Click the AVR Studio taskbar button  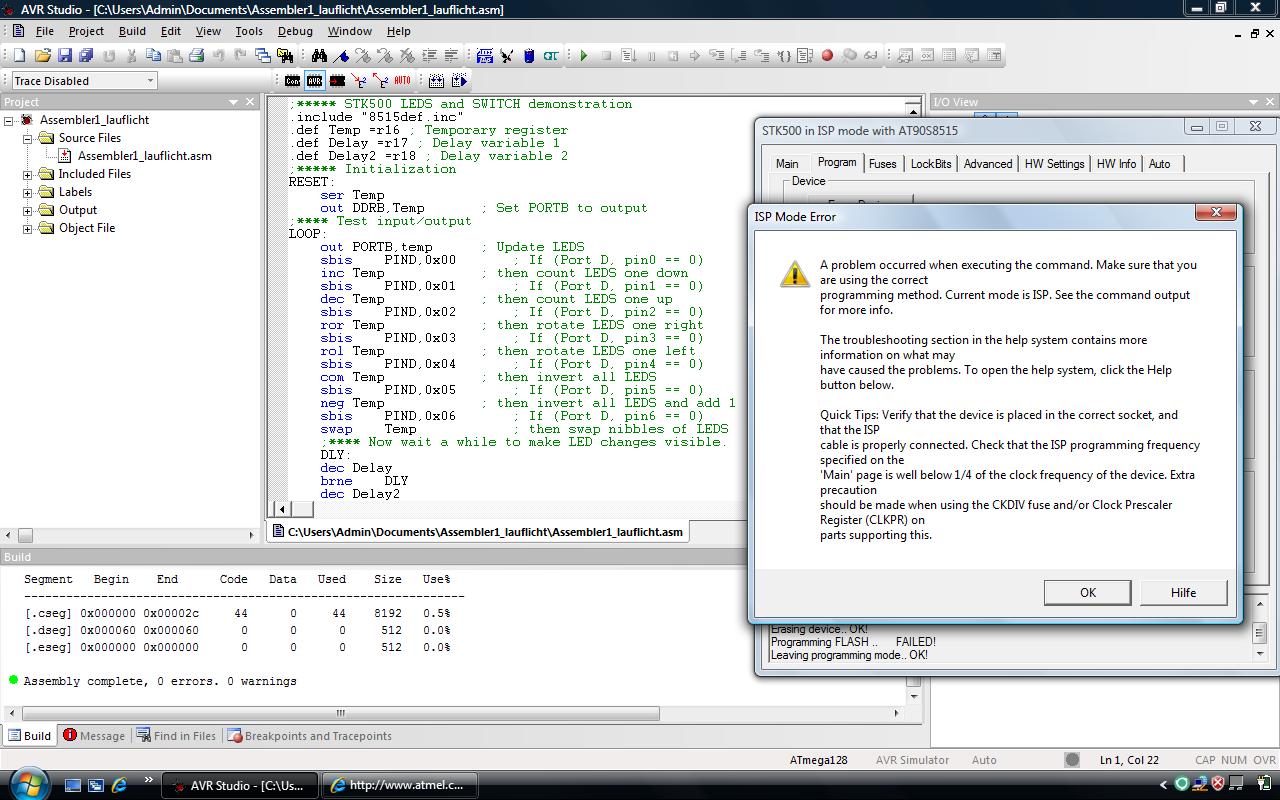click(240, 785)
